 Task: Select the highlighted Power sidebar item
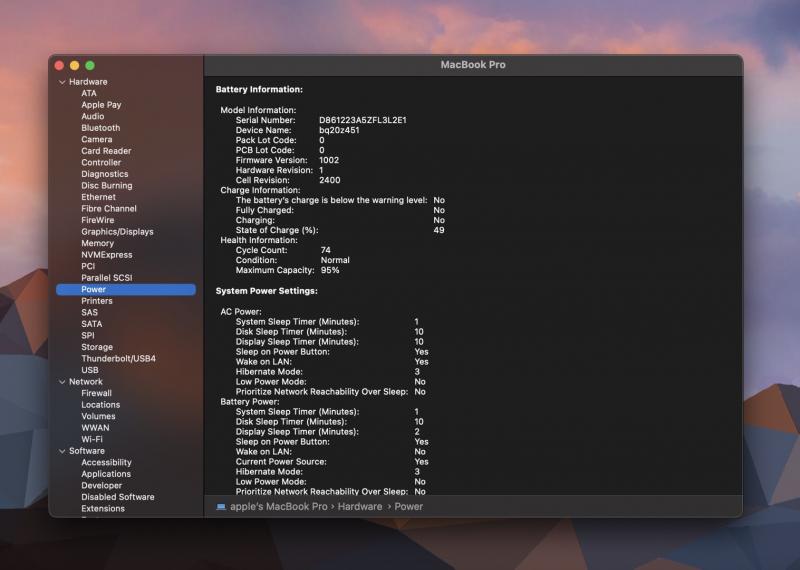point(94,290)
